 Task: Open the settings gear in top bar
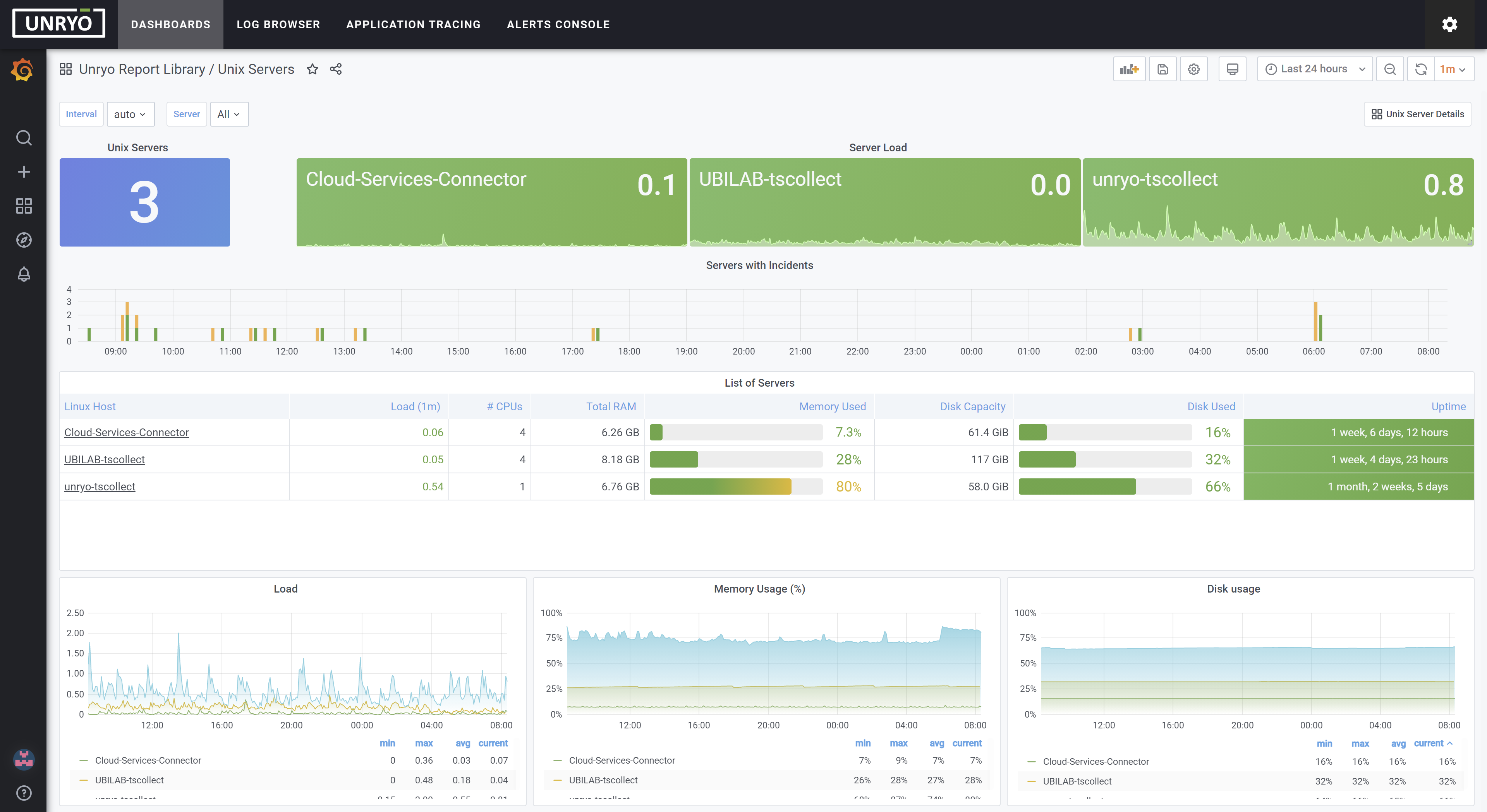point(1449,24)
